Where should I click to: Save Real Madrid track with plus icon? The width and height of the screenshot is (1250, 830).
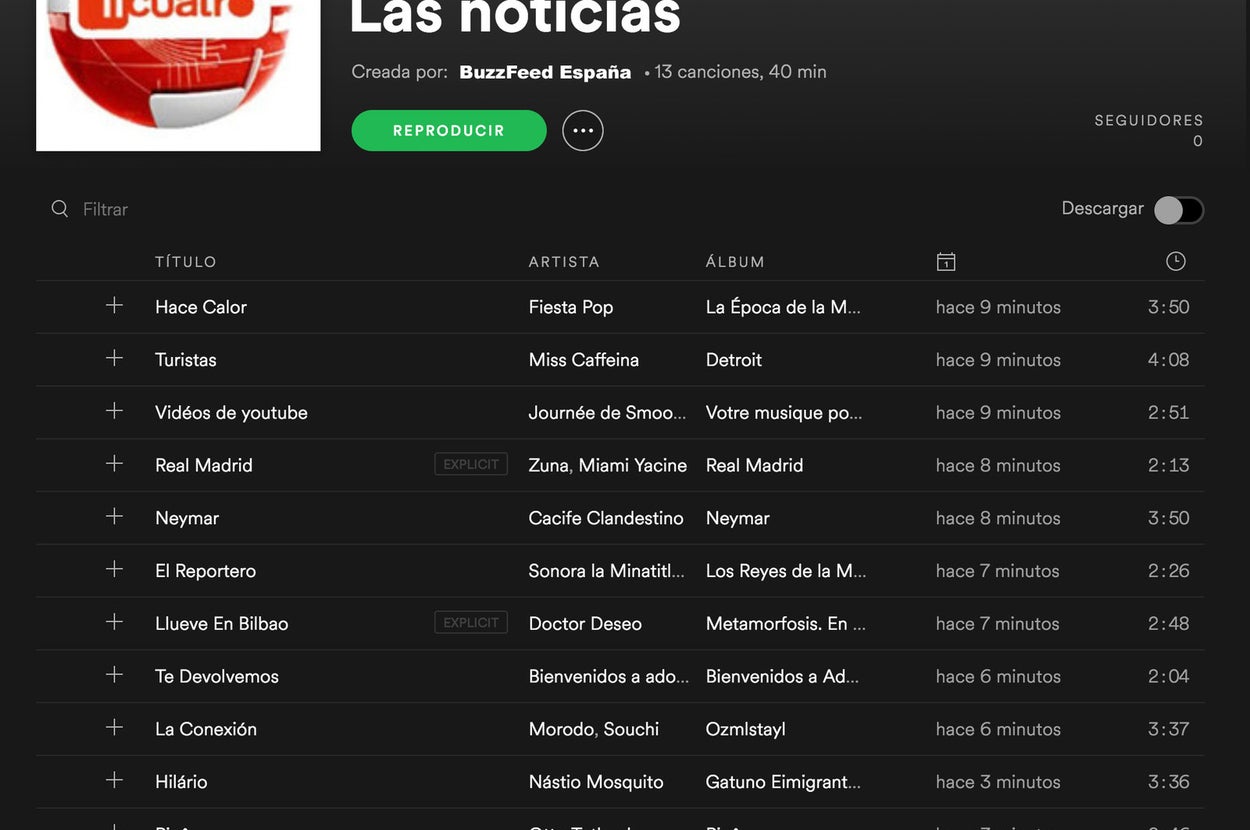click(x=114, y=464)
